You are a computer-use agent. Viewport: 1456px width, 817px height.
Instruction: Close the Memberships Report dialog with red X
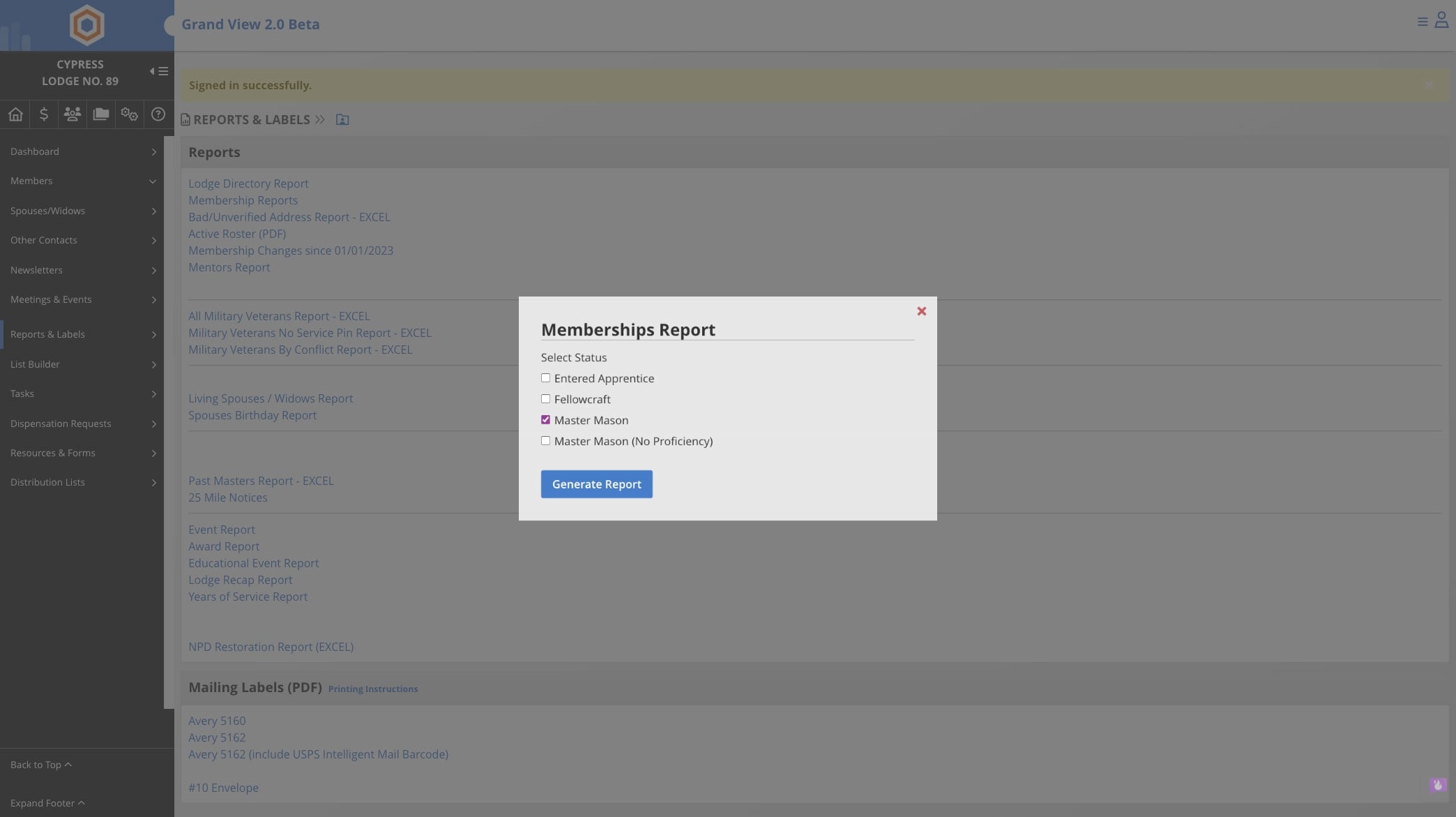[921, 311]
